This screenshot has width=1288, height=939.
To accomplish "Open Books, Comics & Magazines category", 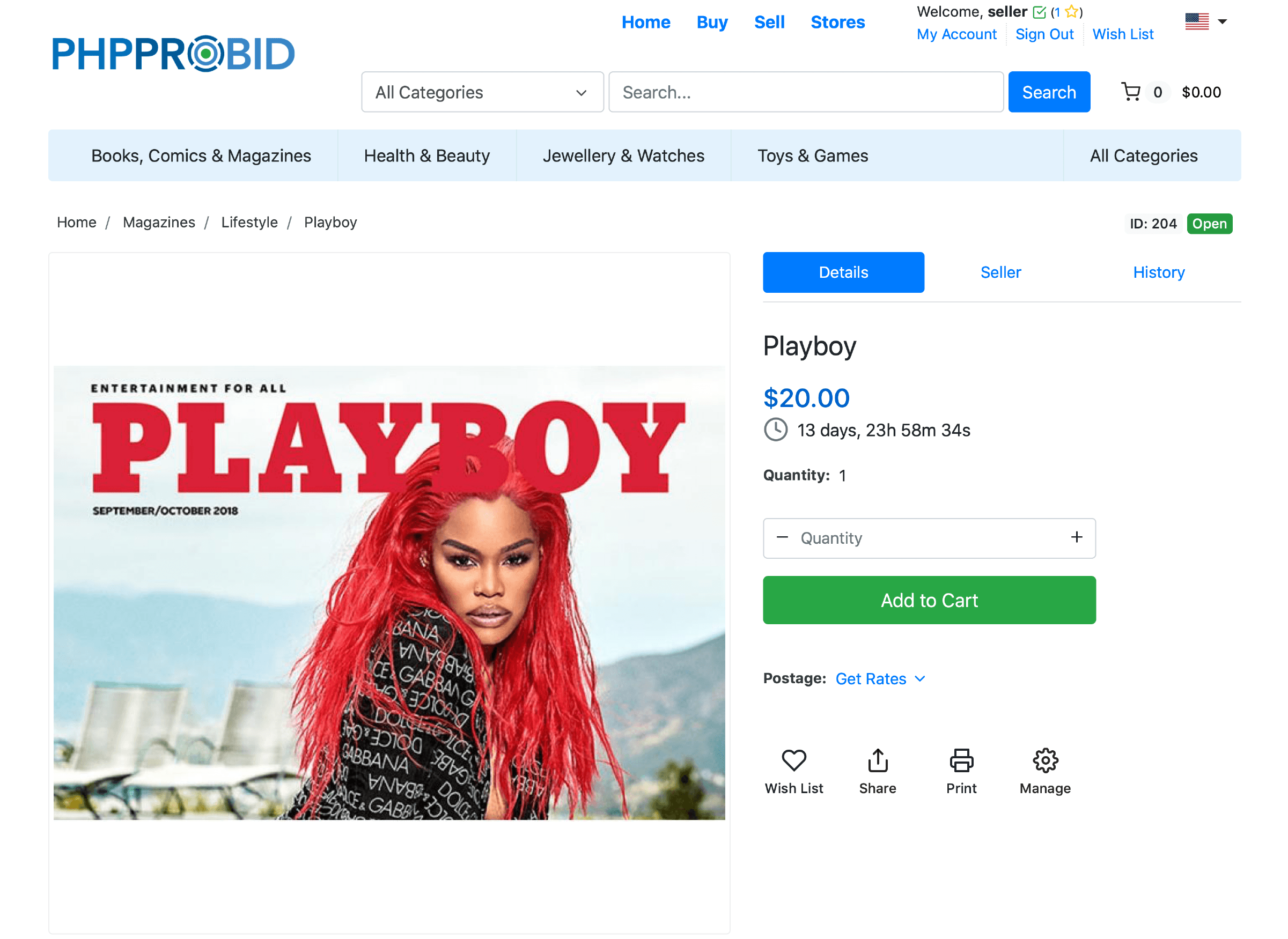I will tap(201, 156).
